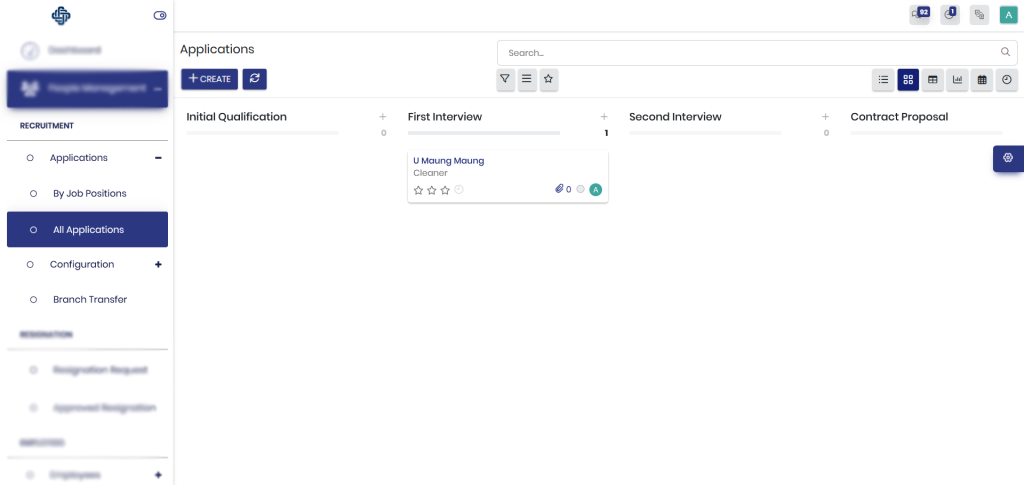The height and width of the screenshot is (485, 1024).
Task: Click the paperclip attachments icon on the card
Action: 559,189
